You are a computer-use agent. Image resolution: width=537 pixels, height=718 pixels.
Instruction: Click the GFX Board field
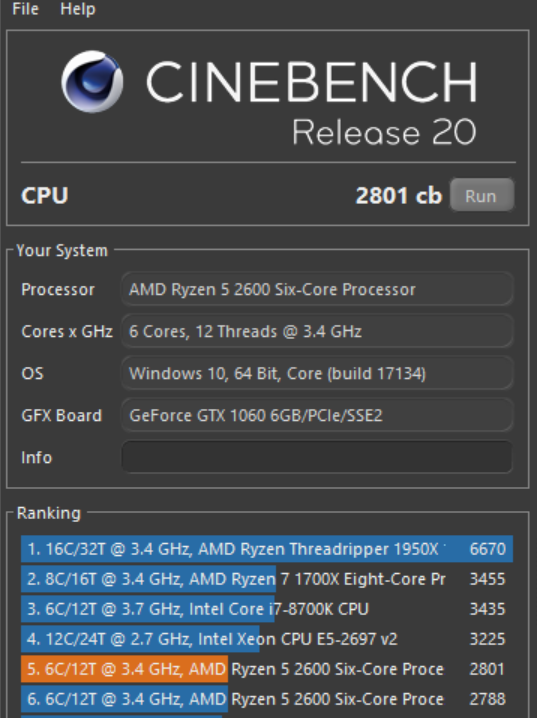click(317, 415)
